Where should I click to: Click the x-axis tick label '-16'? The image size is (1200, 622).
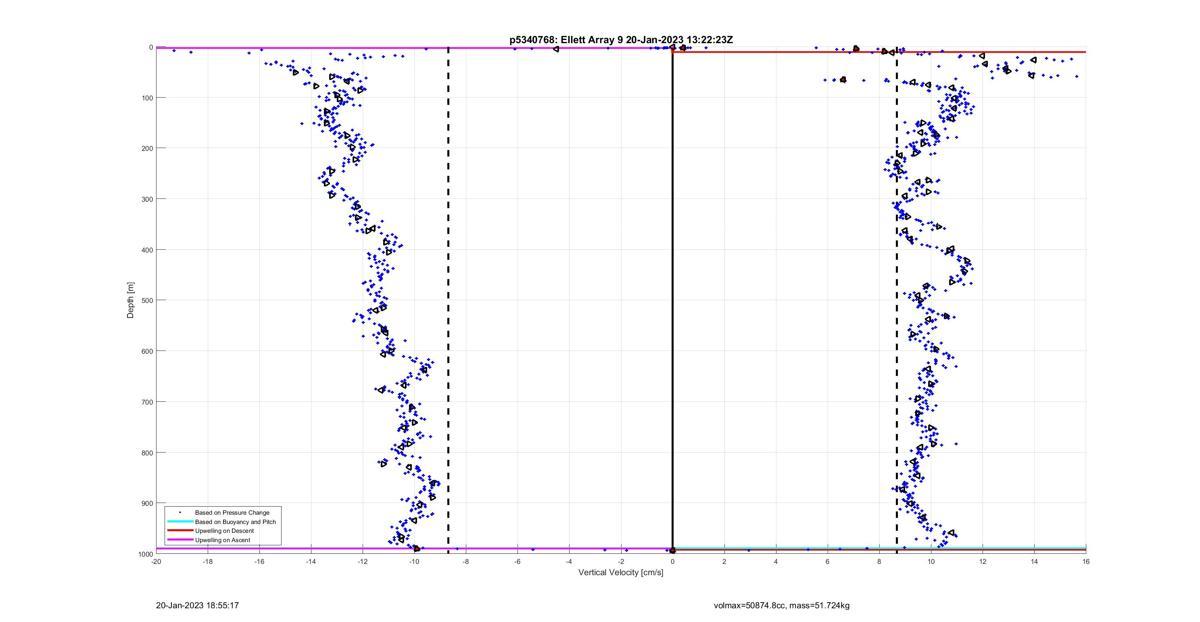click(259, 561)
